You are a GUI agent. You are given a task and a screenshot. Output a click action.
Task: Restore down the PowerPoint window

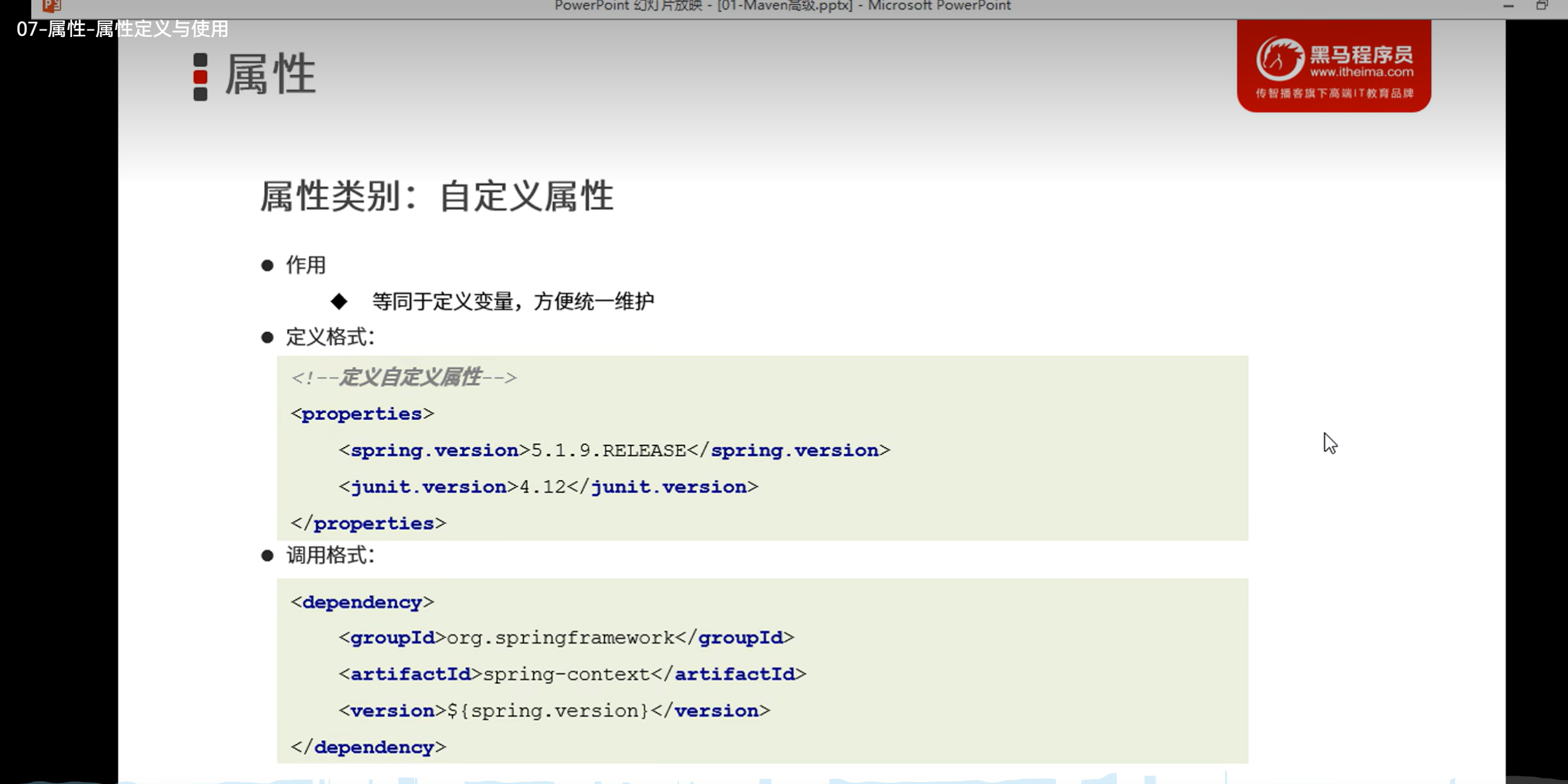[1541, 6]
